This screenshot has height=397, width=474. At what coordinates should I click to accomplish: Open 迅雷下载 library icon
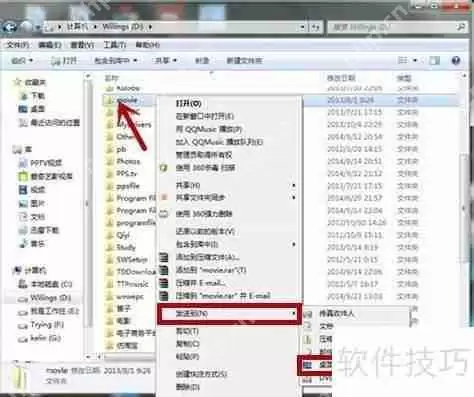pos(23,230)
